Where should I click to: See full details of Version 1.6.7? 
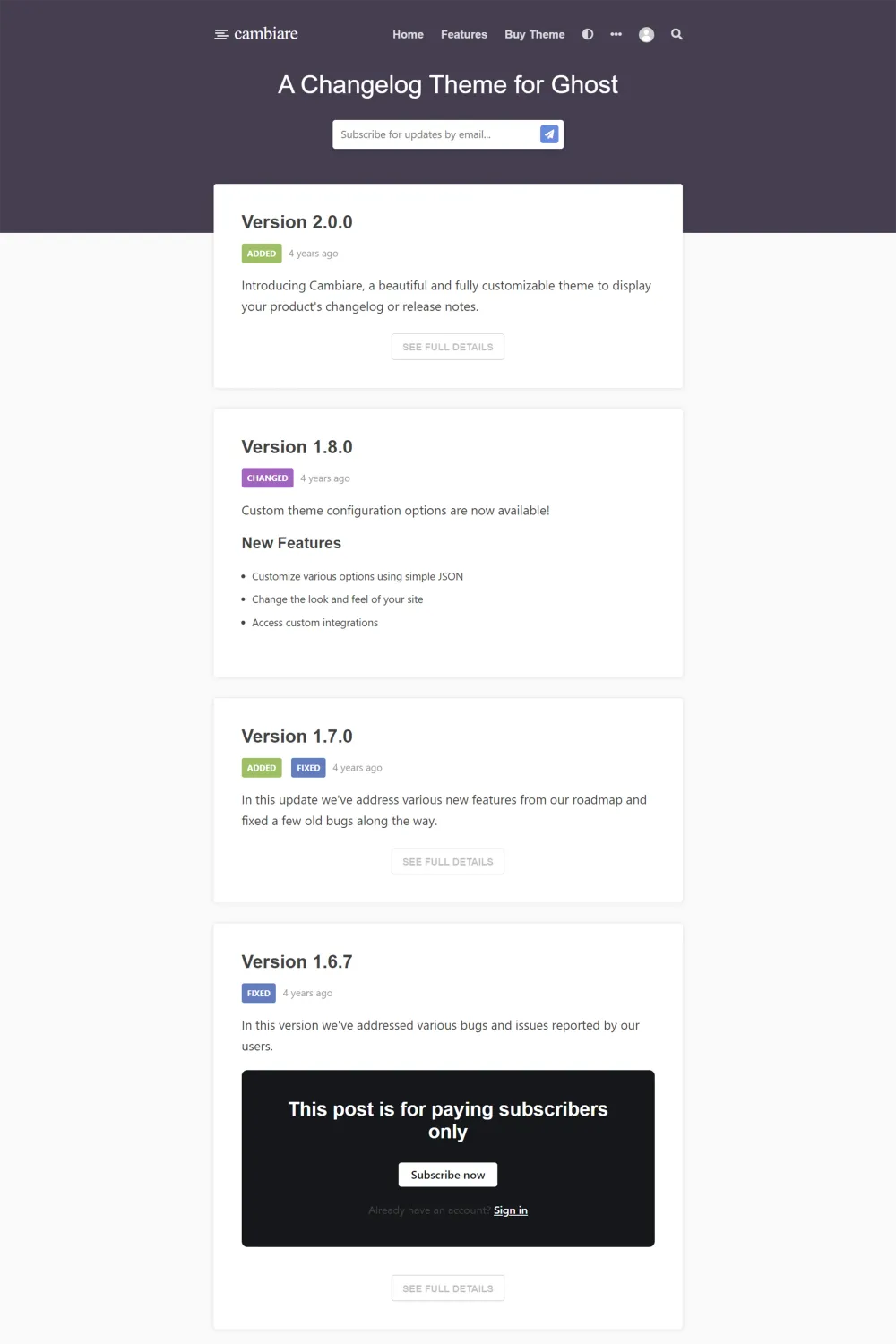pos(448,1288)
